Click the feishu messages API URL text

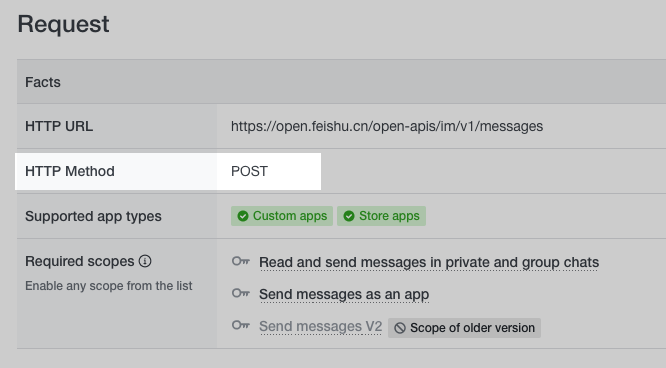pyautogui.click(x=387, y=126)
